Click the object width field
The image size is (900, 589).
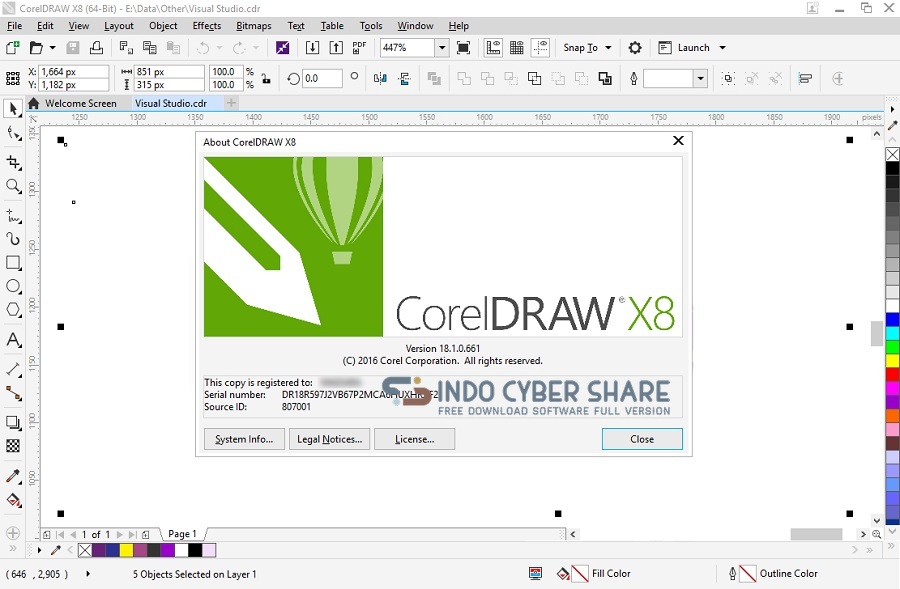click(169, 72)
